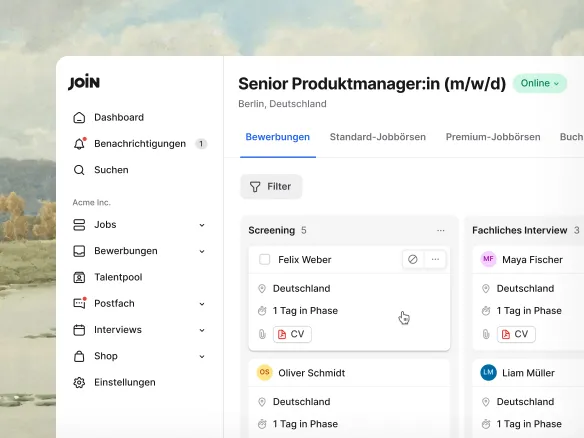Expand the Postfach sidebar chevron
The height and width of the screenshot is (438, 584).
pos(202,304)
